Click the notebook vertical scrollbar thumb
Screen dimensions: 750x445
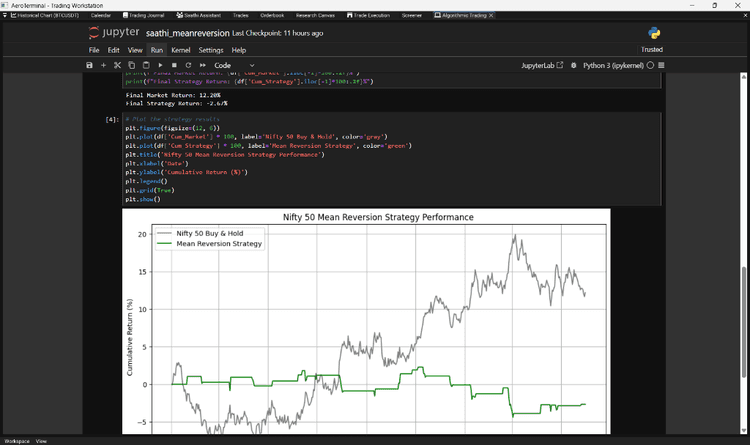pyautogui.click(x=744, y=322)
